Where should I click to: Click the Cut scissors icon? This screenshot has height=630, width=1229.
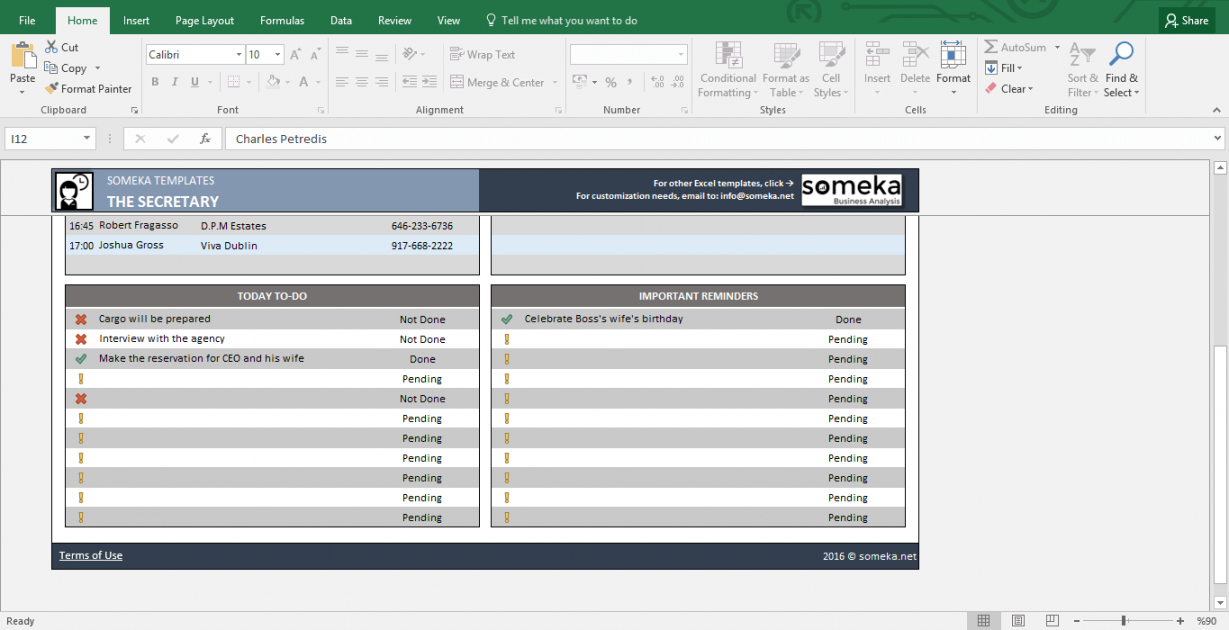(x=52, y=47)
